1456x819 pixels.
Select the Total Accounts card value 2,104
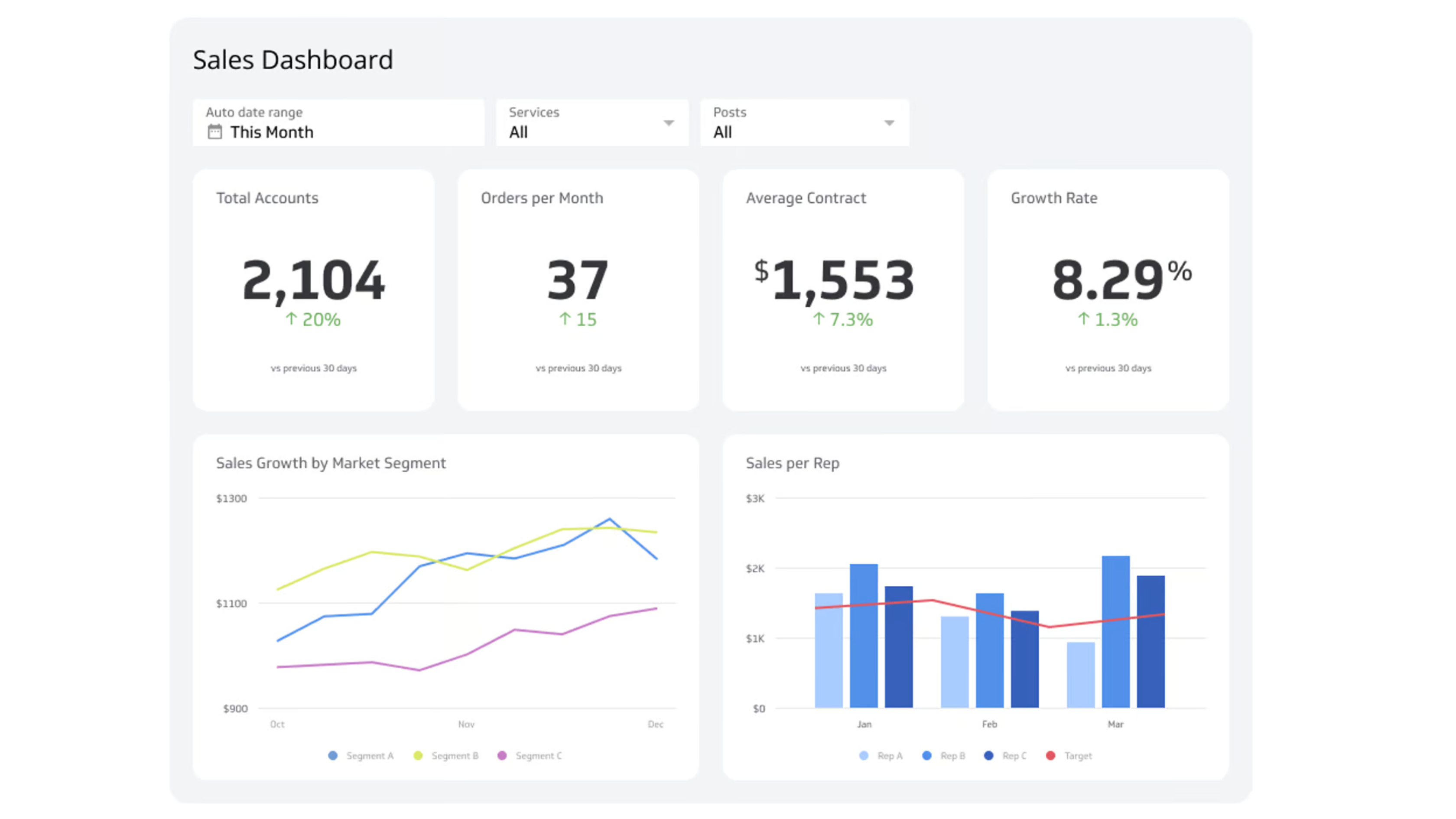(x=314, y=280)
